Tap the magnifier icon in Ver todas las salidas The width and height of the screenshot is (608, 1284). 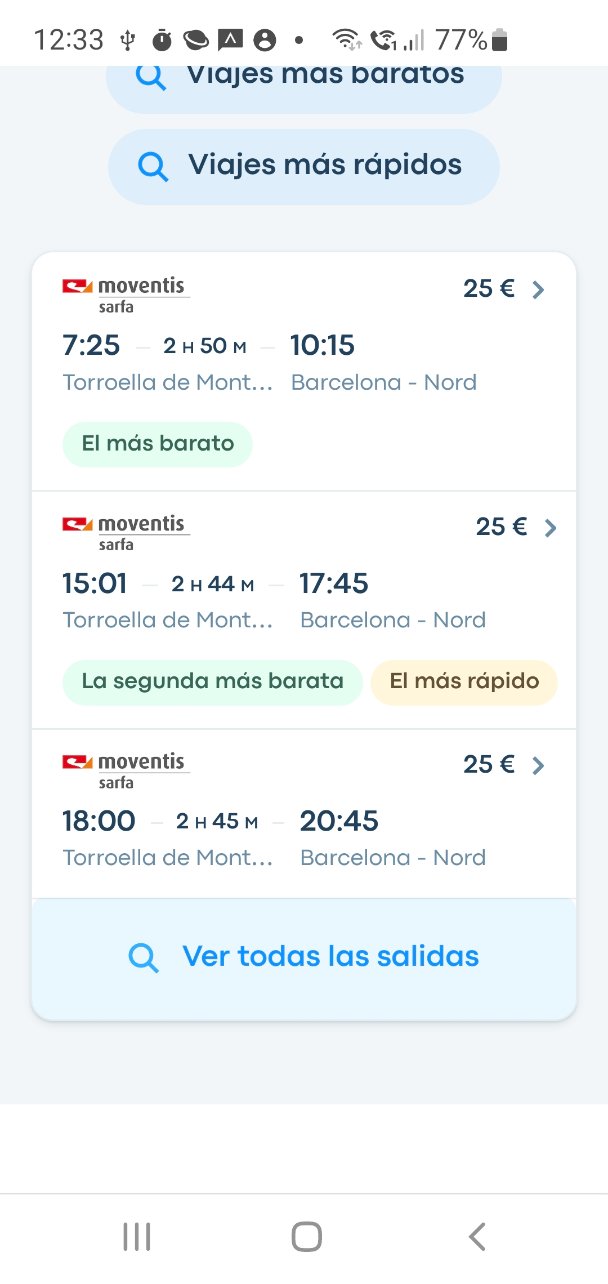(143, 958)
